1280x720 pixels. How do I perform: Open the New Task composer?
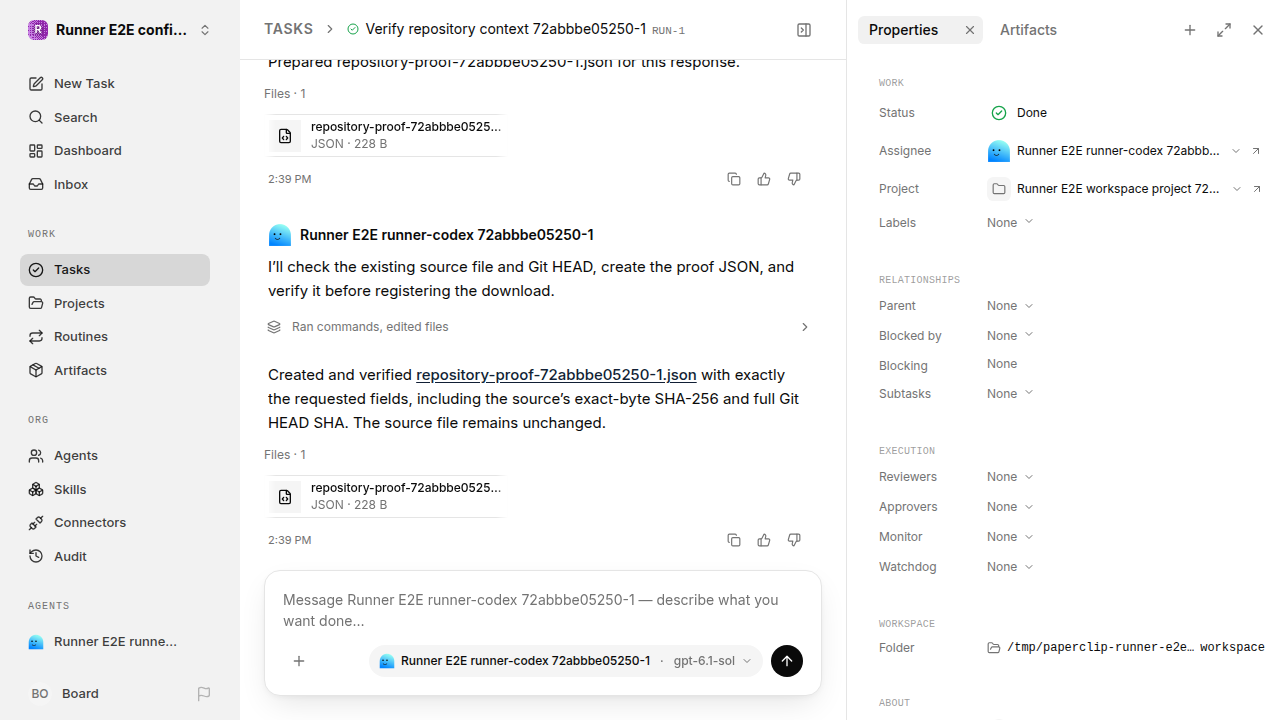coord(115,83)
